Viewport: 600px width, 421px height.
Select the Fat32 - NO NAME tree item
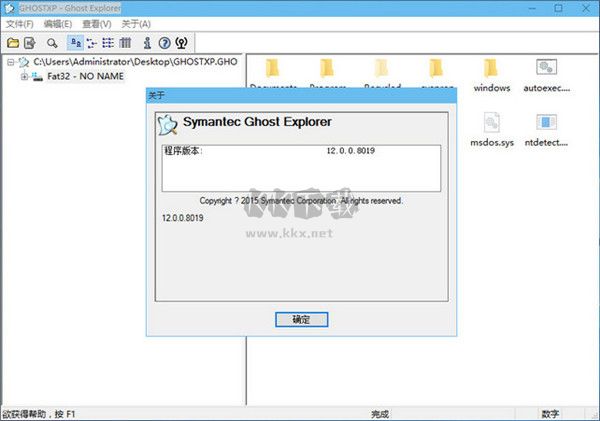[85, 77]
